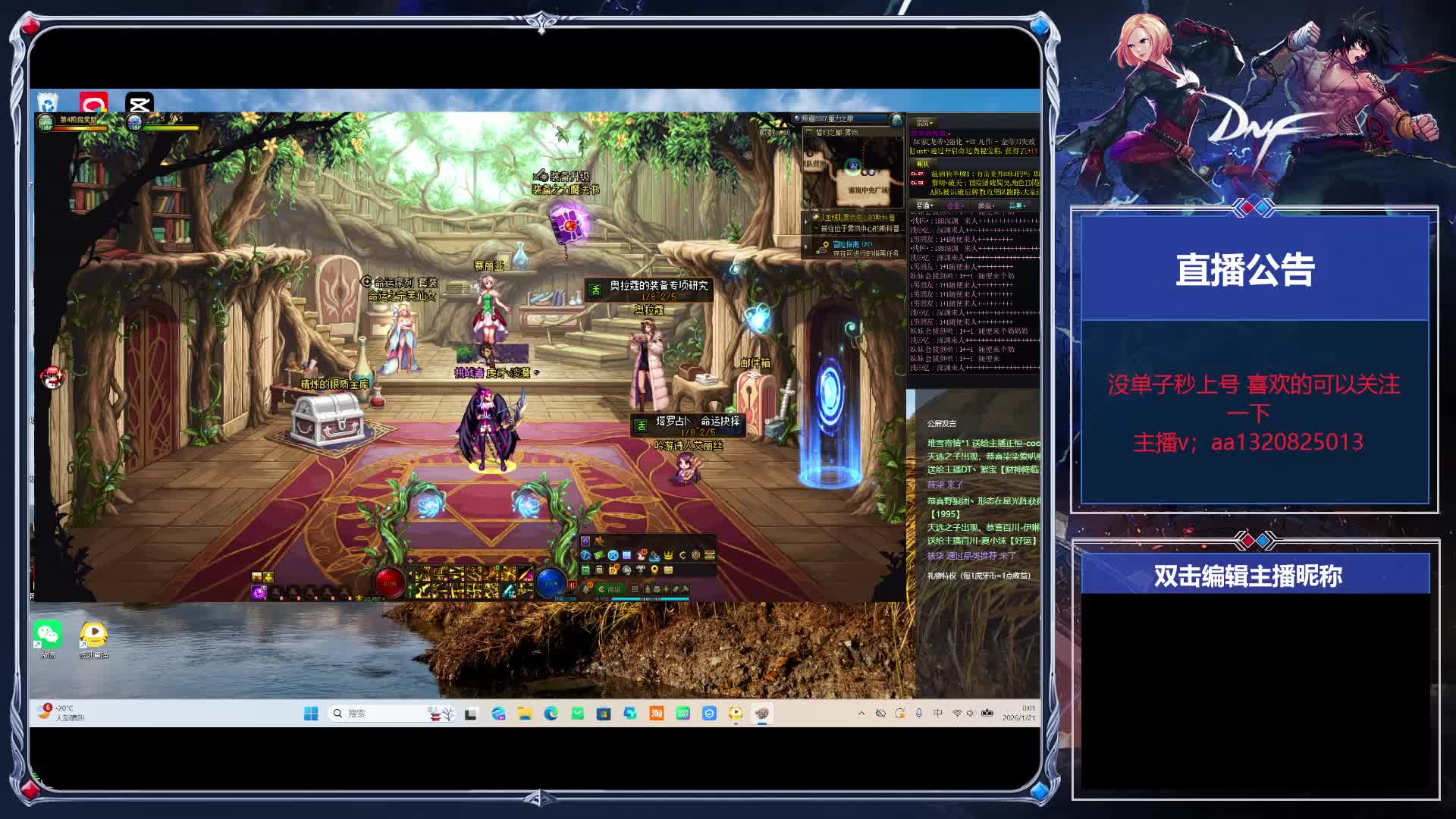Click the globe icon beside channel bar

pos(896,119)
